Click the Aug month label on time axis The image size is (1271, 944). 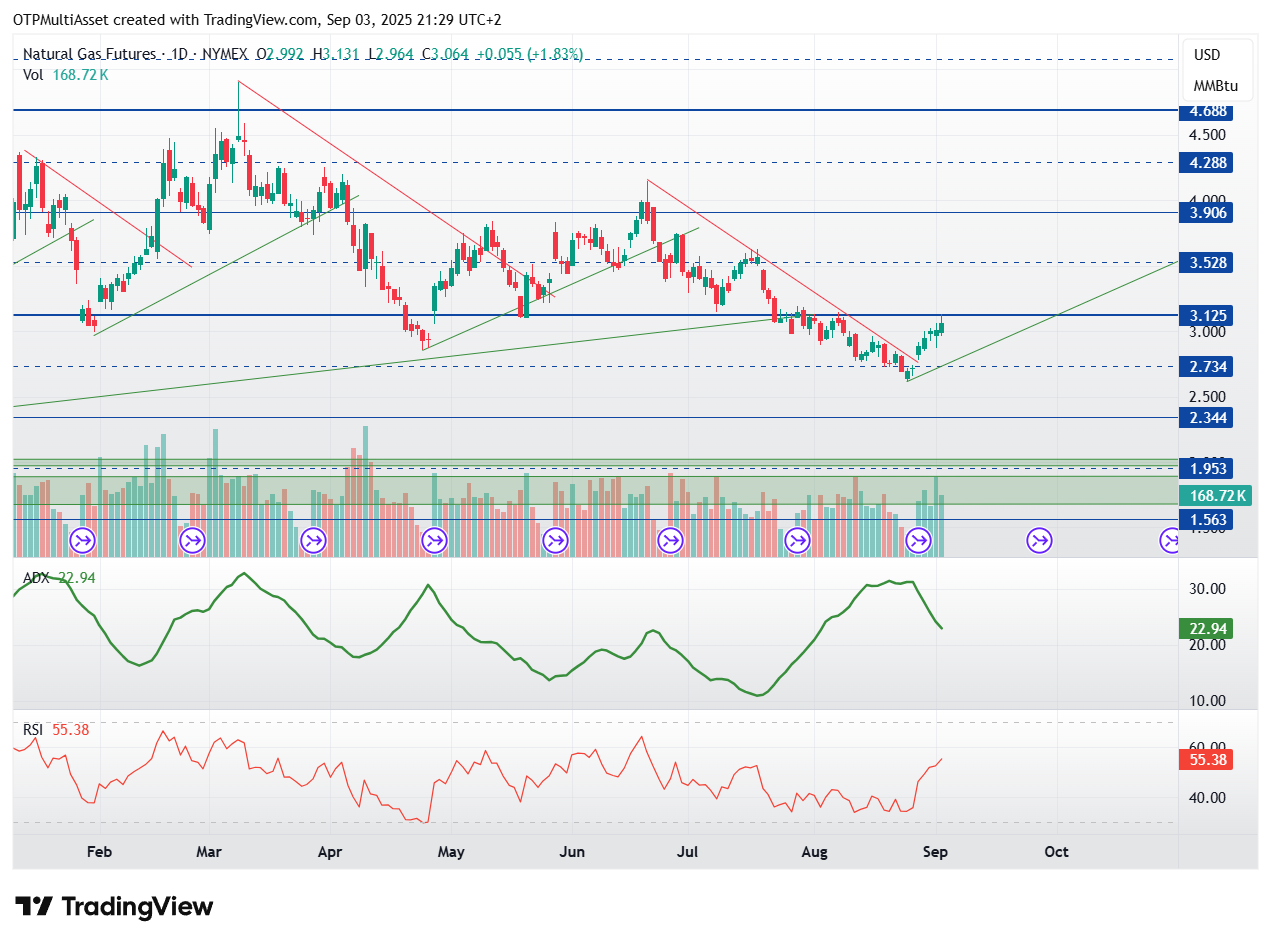815,852
